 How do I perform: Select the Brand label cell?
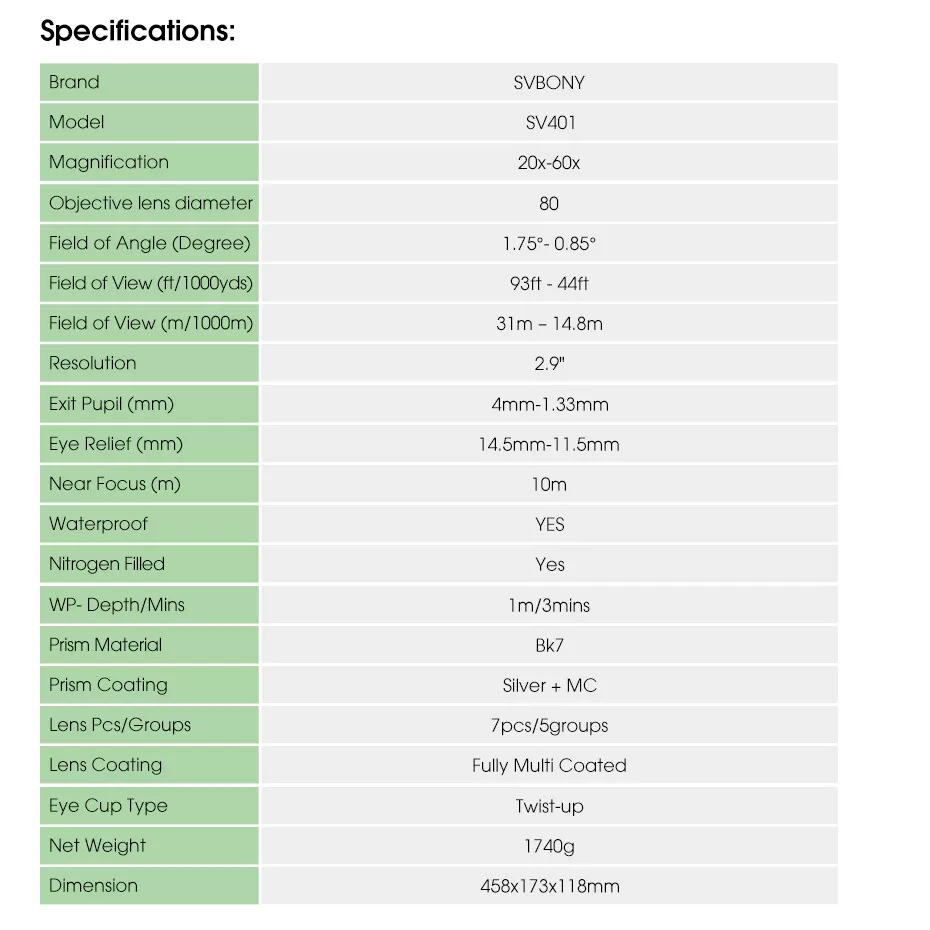[149, 82]
